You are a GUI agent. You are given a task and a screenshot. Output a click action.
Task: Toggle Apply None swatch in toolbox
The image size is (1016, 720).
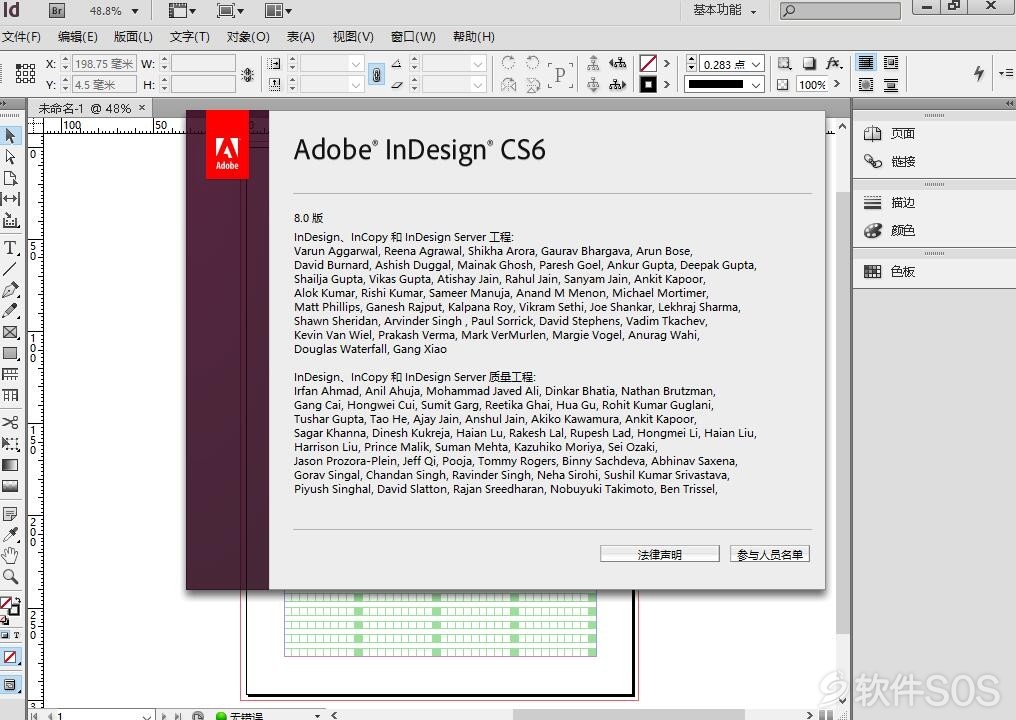pyautogui.click(x=10, y=657)
